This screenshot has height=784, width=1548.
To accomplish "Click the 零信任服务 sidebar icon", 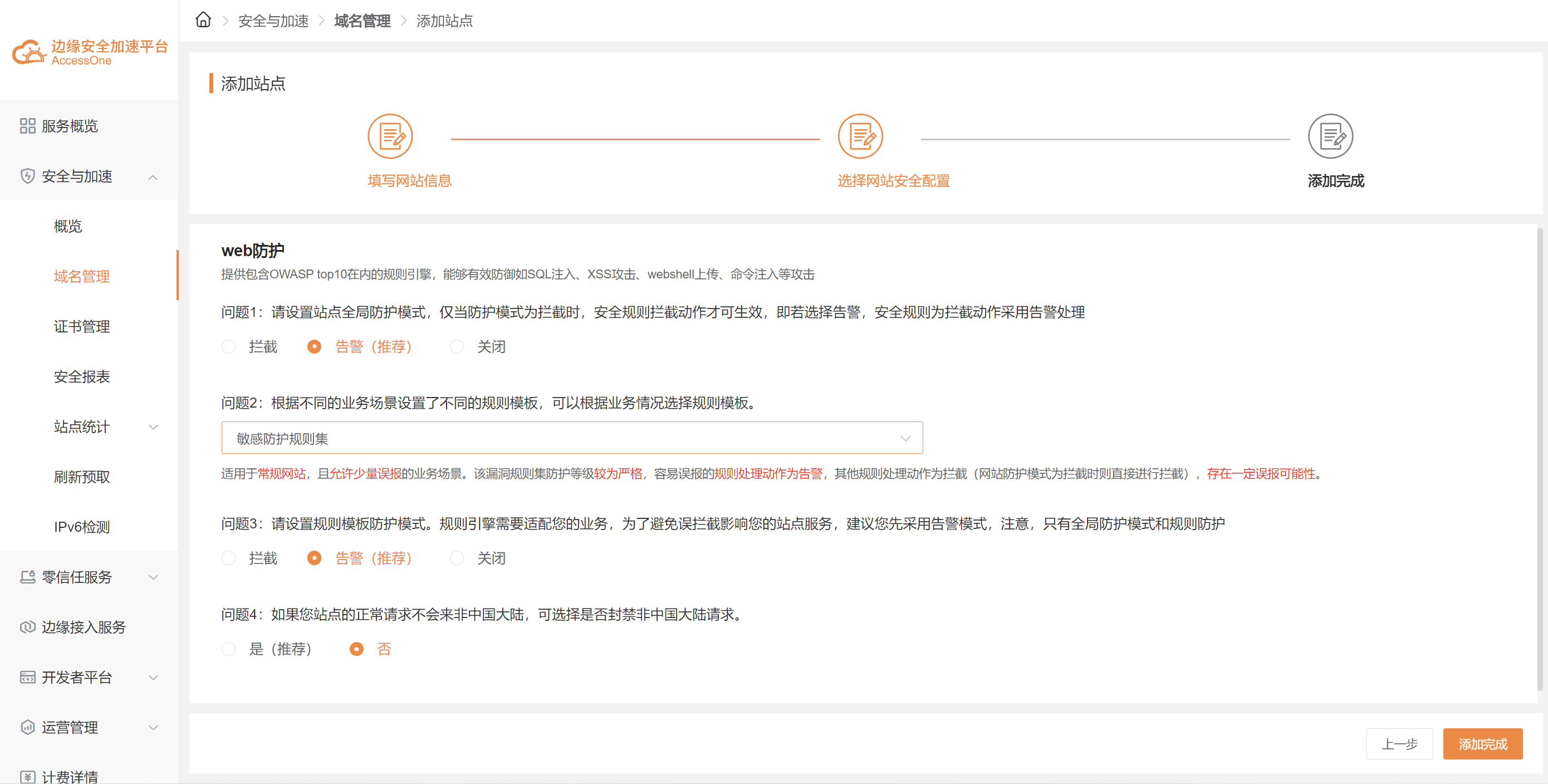I will pos(28,577).
